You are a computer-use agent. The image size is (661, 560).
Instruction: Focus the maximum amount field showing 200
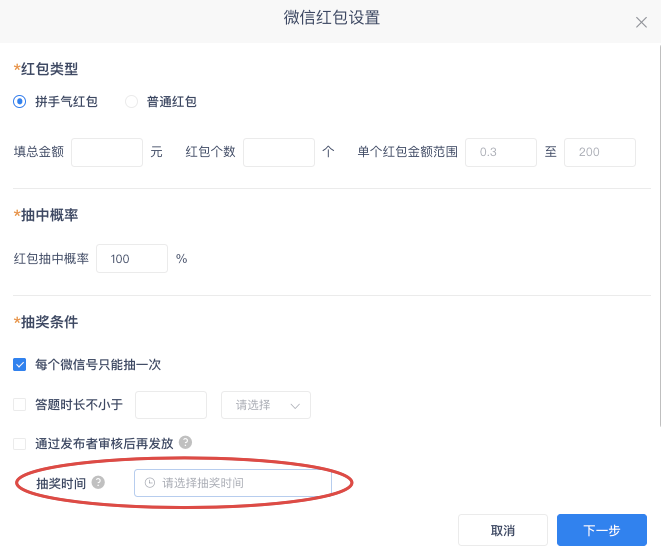[600, 152]
